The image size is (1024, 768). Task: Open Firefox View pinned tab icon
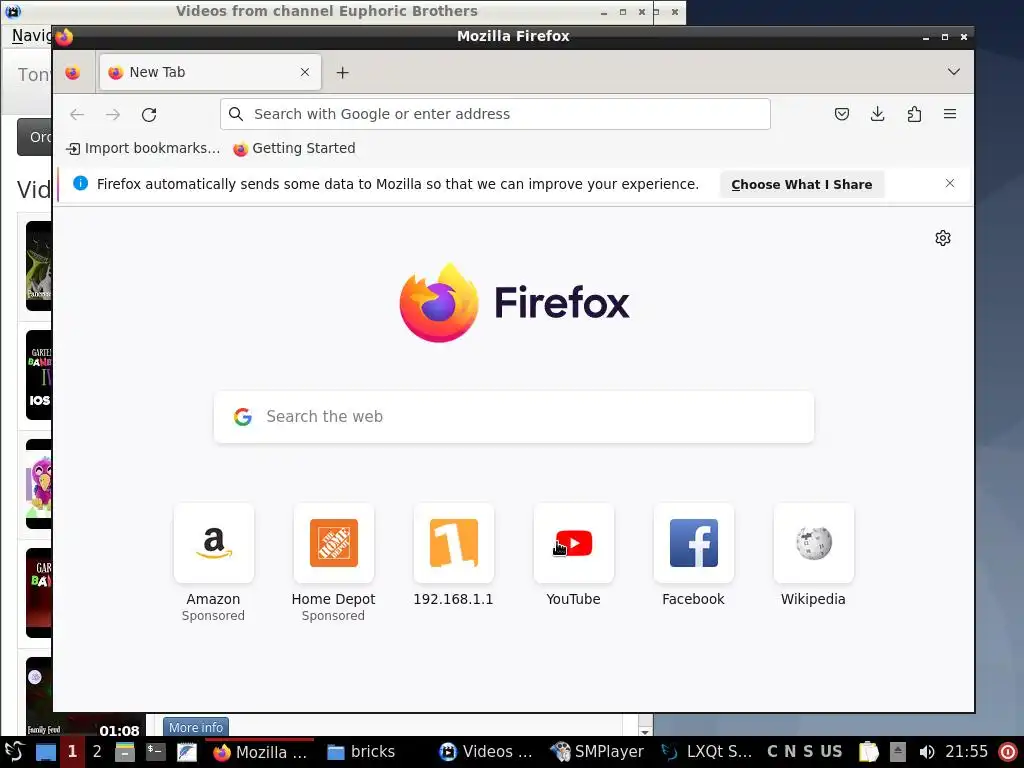72,72
